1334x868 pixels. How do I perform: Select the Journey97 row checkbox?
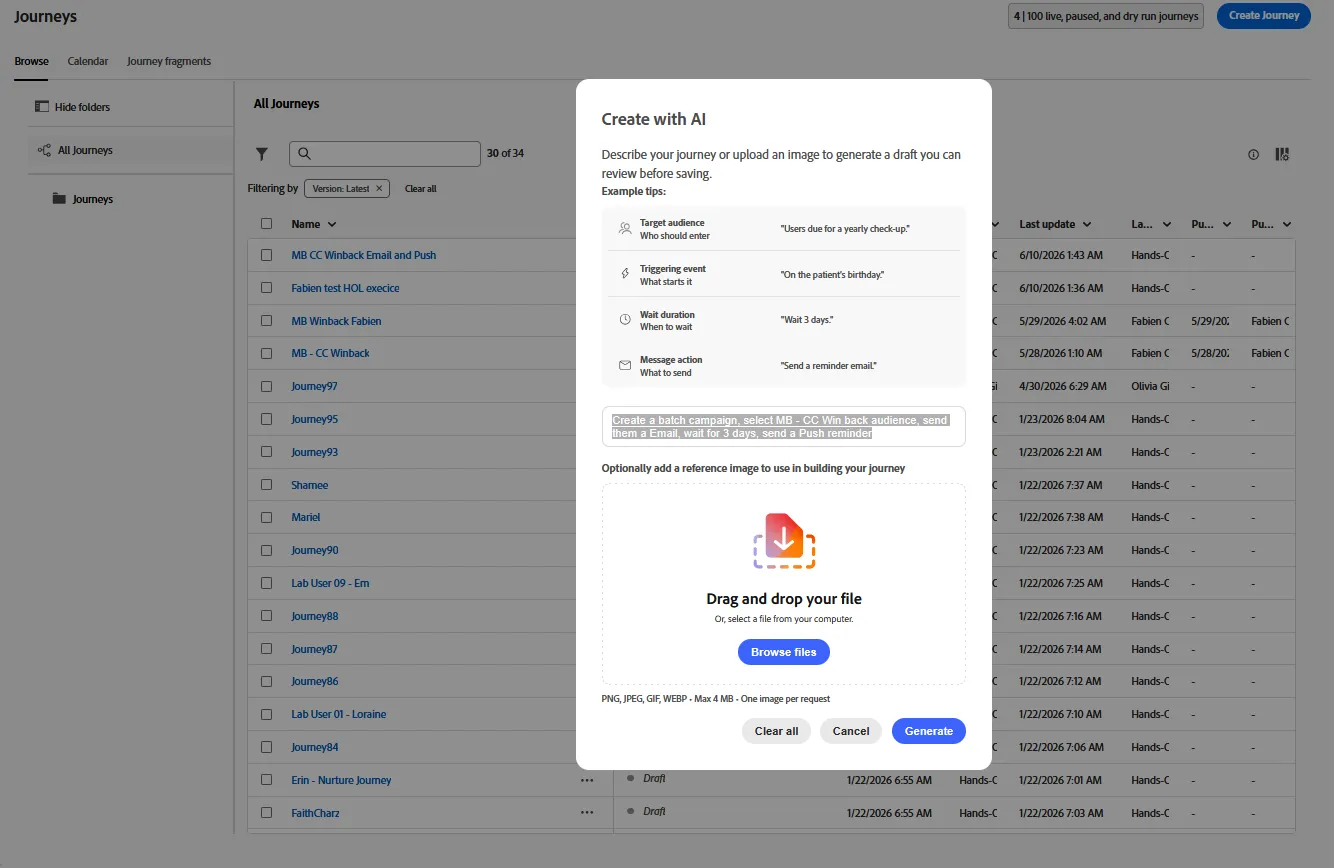[x=266, y=386]
